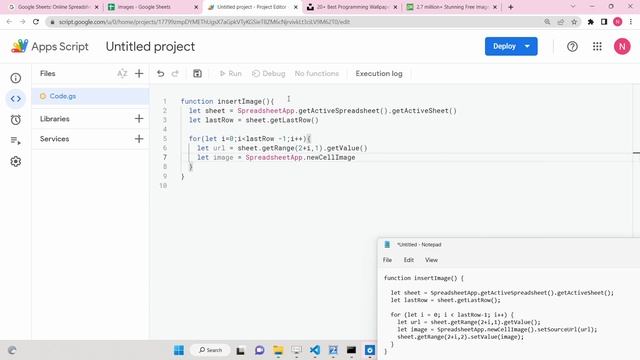Open the Help question mark icon
Image resolution: width=640 pixels, height=360 pixels.
pyautogui.click(x=572, y=47)
